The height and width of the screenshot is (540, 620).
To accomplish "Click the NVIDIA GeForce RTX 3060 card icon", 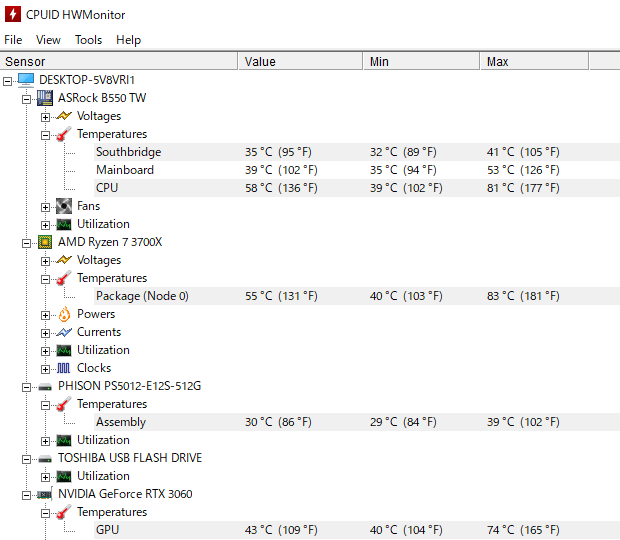I will coord(44,494).
